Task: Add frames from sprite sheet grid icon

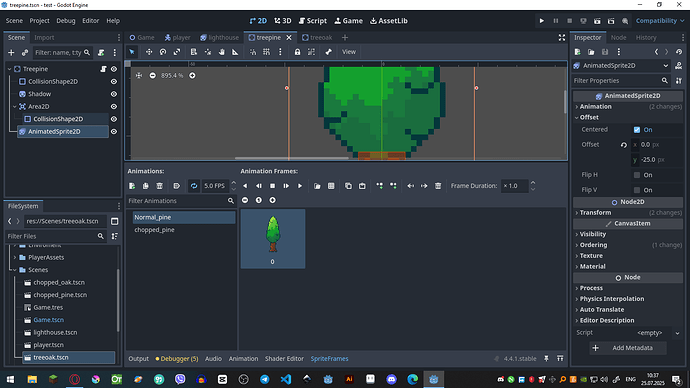Action: [x=331, y=186]
